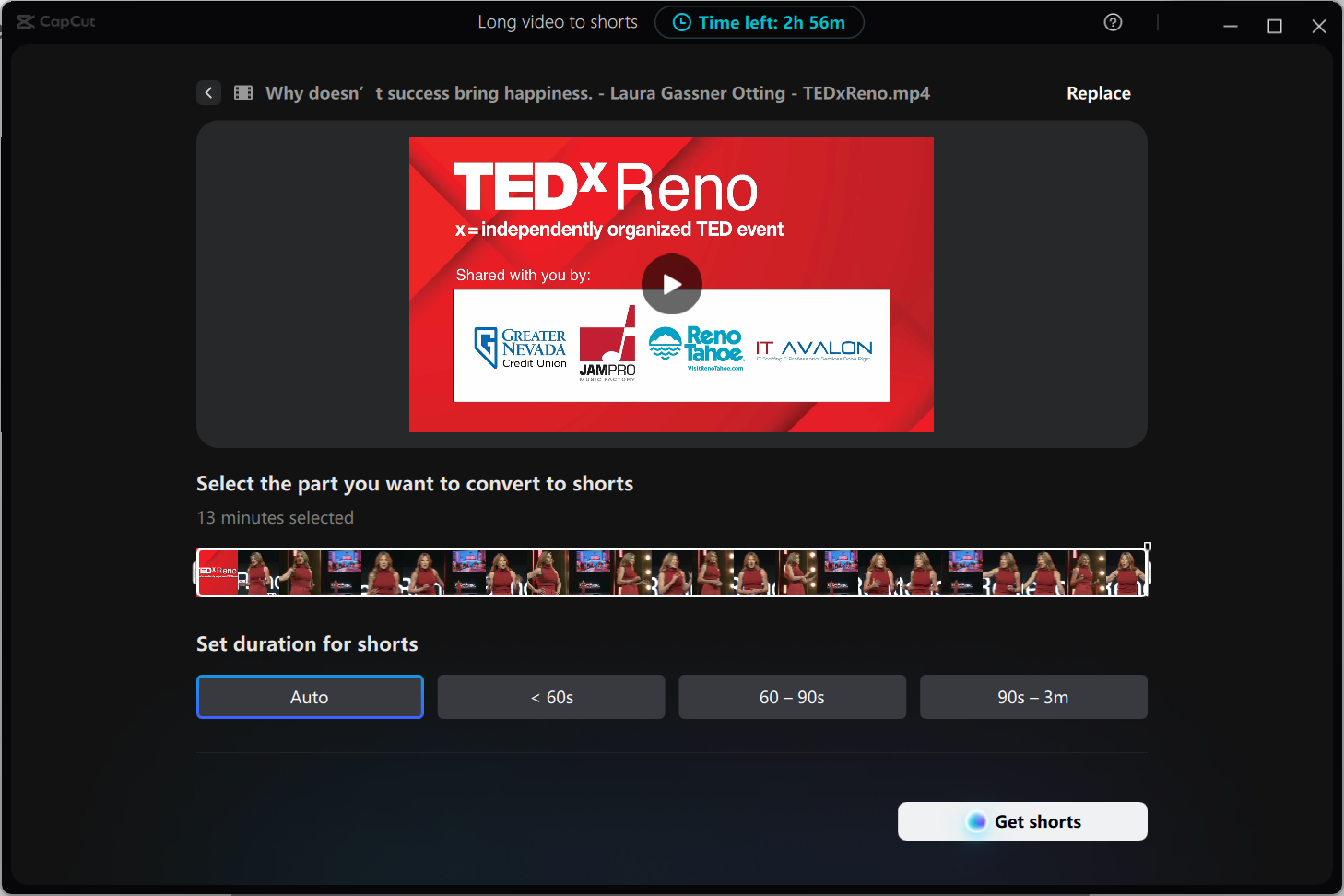Click a middle thumbnail in the timeline strip

point(673,572)
